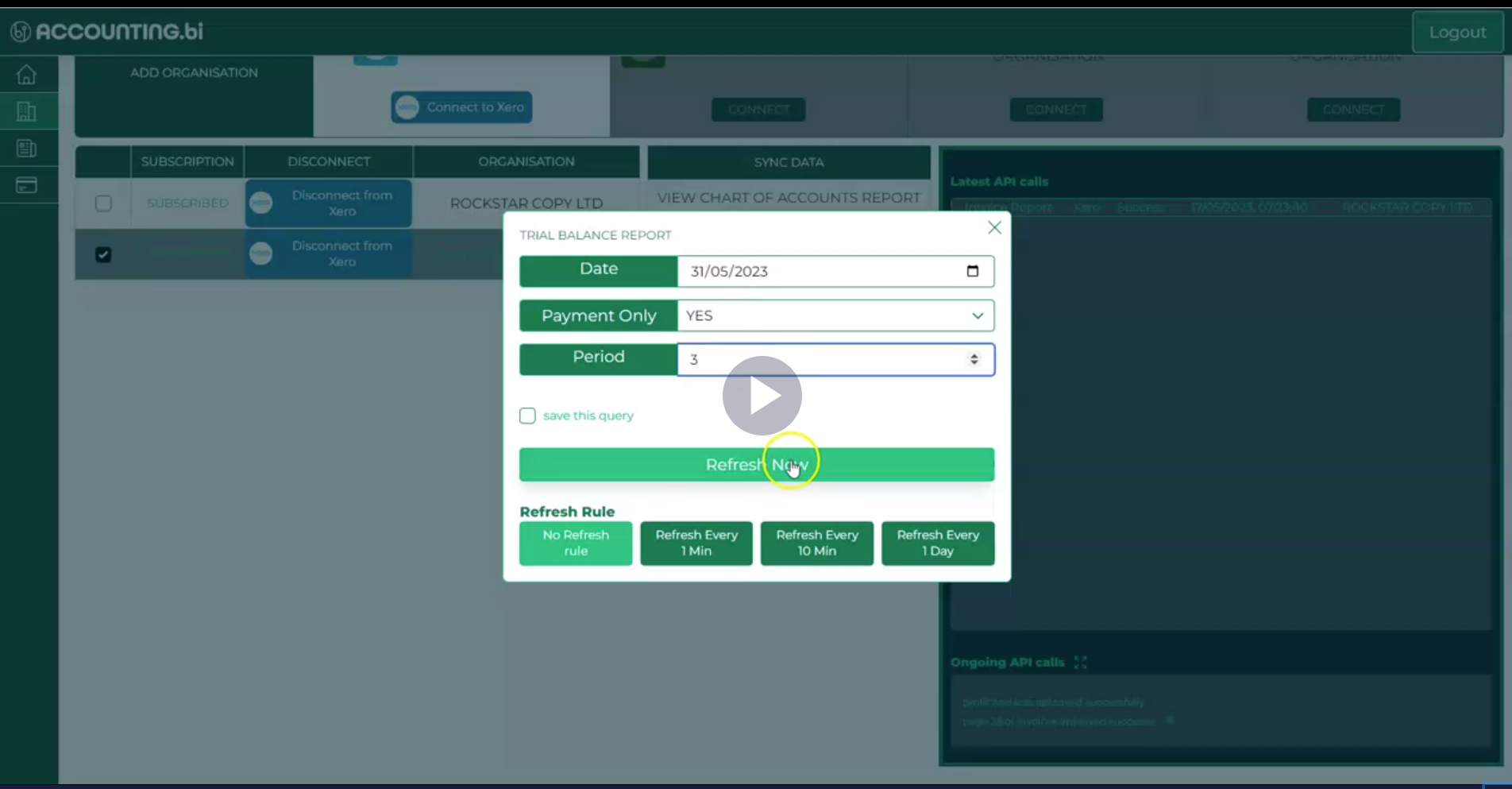Viewport: 1512px width, 789px height.
Task: Tick the Rockstar Copy Ltd row checkbox
Action: coord(103,203)
